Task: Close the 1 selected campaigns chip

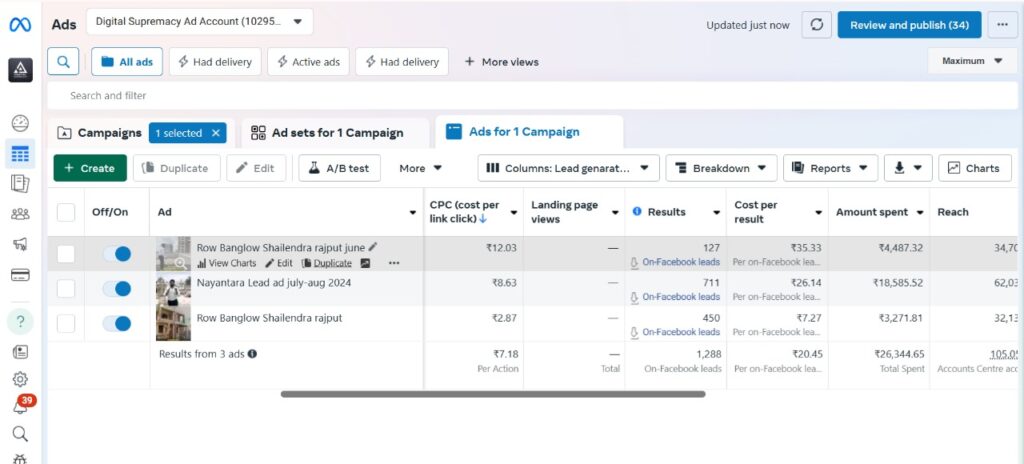Action: pos(216,133)
